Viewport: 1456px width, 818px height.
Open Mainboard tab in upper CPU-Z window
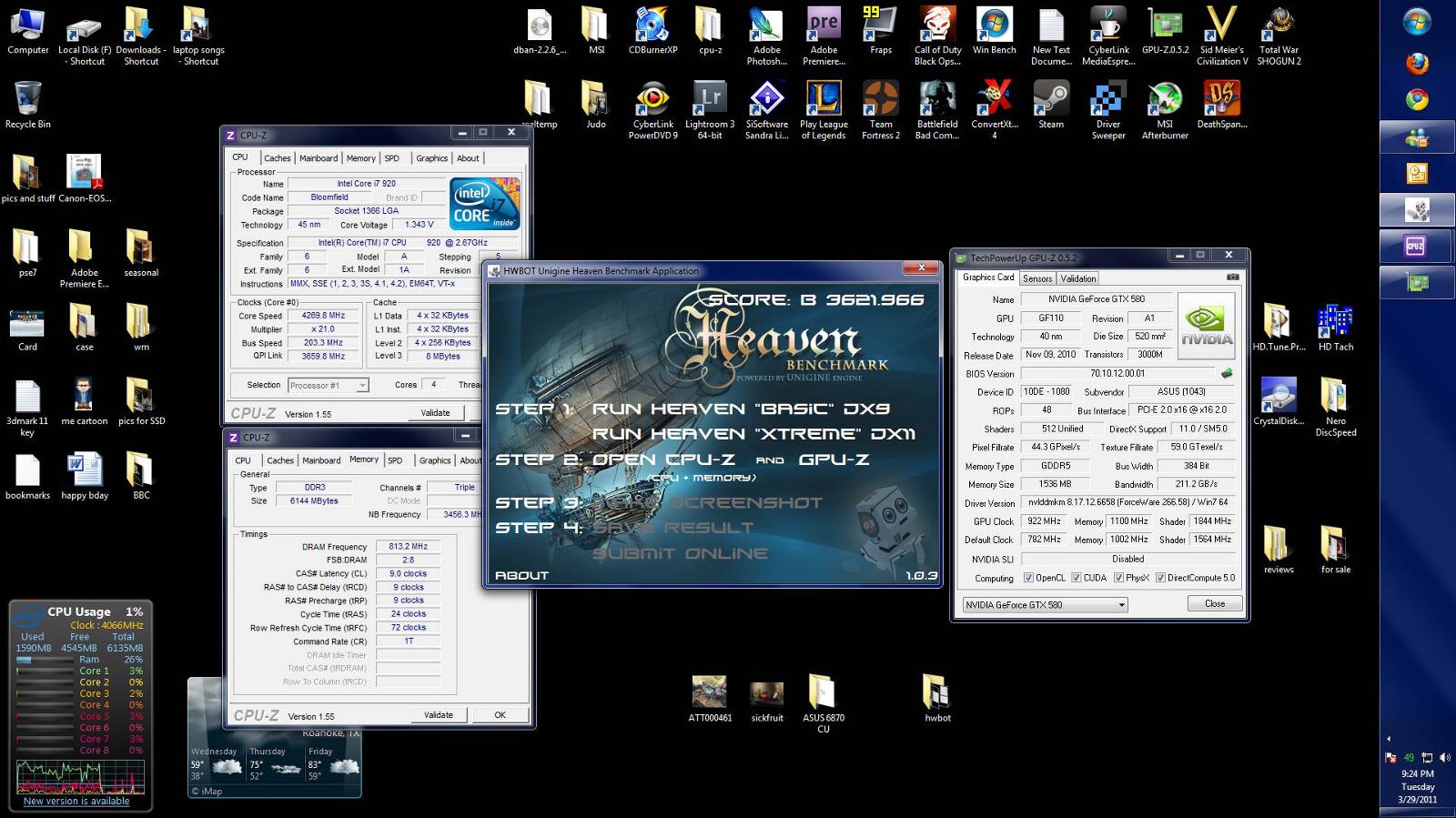click(318, 158)
